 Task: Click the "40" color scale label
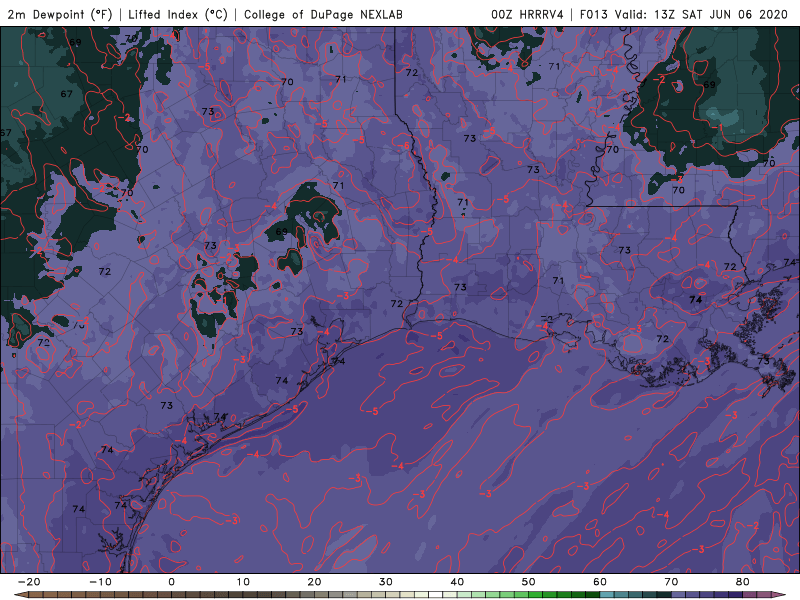[457, 582]
